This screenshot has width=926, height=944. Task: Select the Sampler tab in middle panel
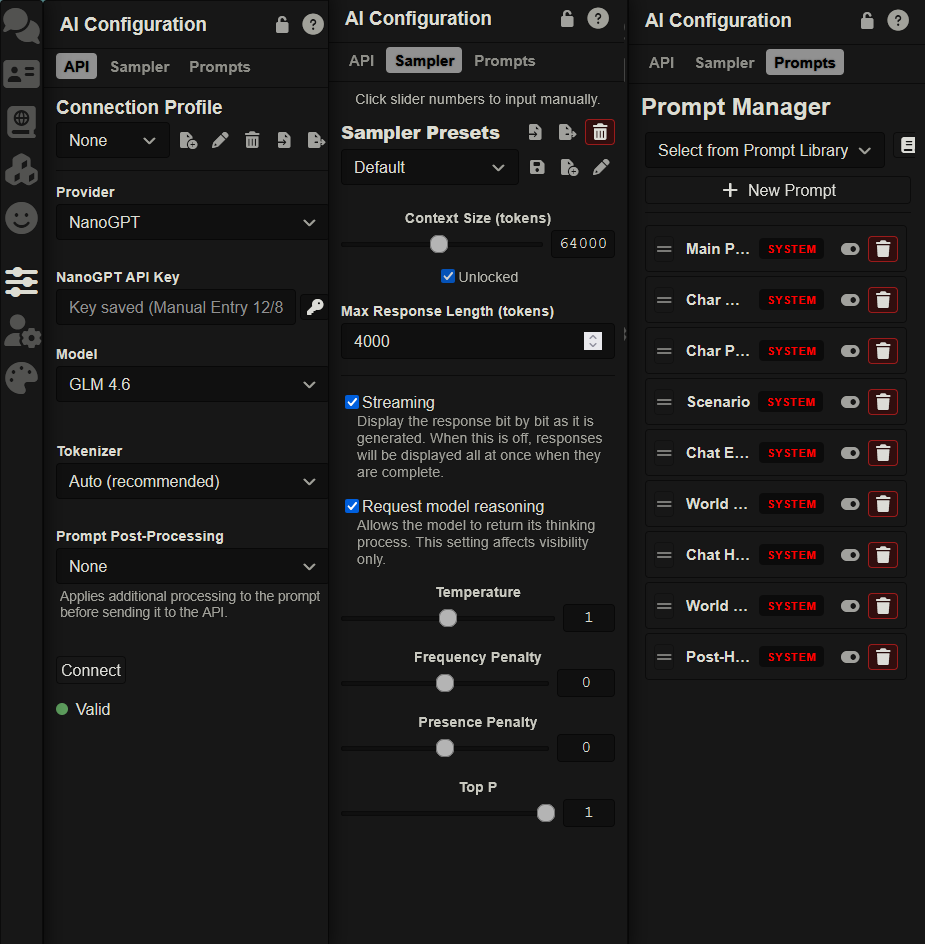[424, 60]
